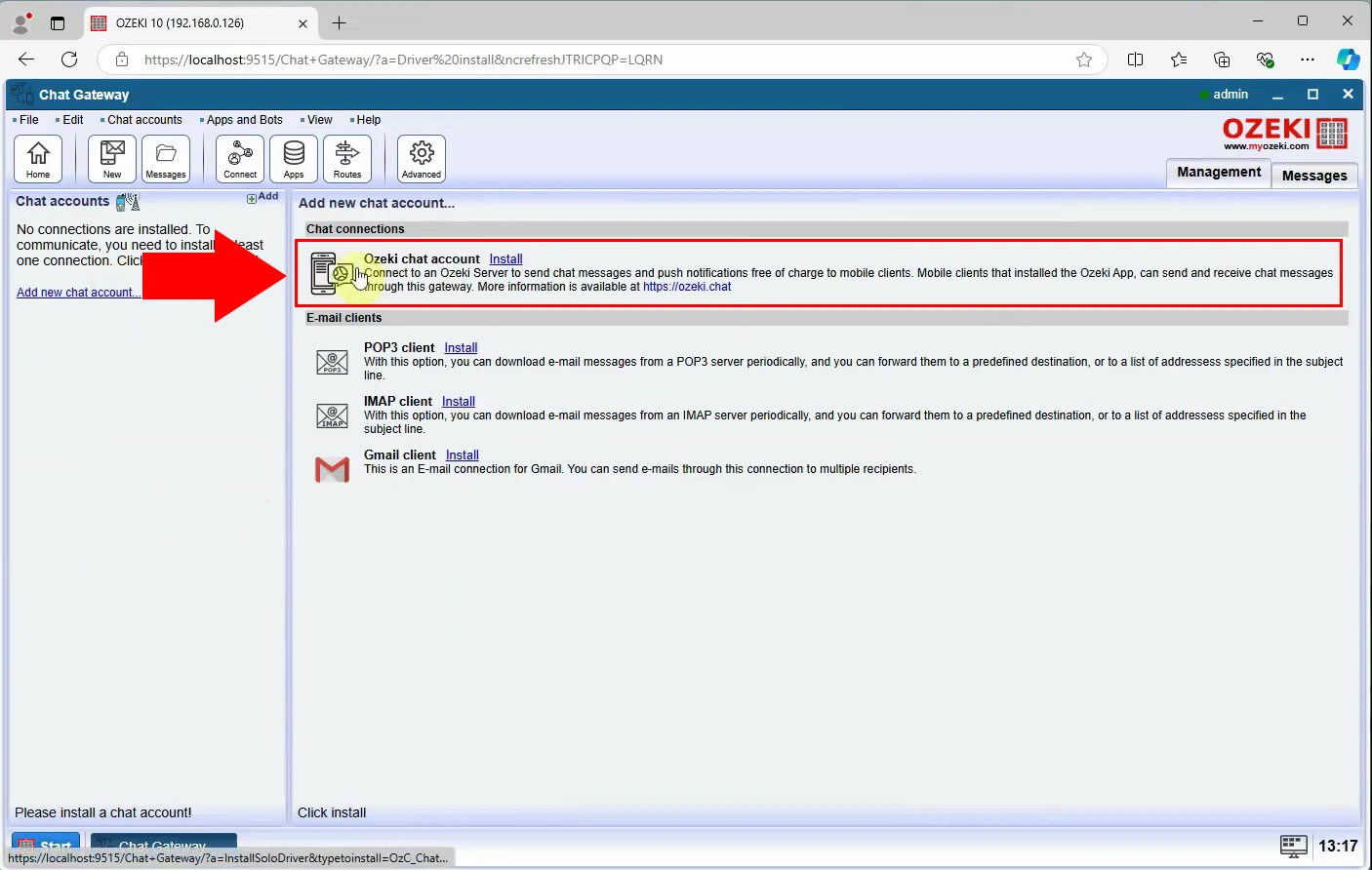This screenshot has width=1372, height=870.
Task: Click the Chat accounts antenna icon
Action: (x=128, y=202)
